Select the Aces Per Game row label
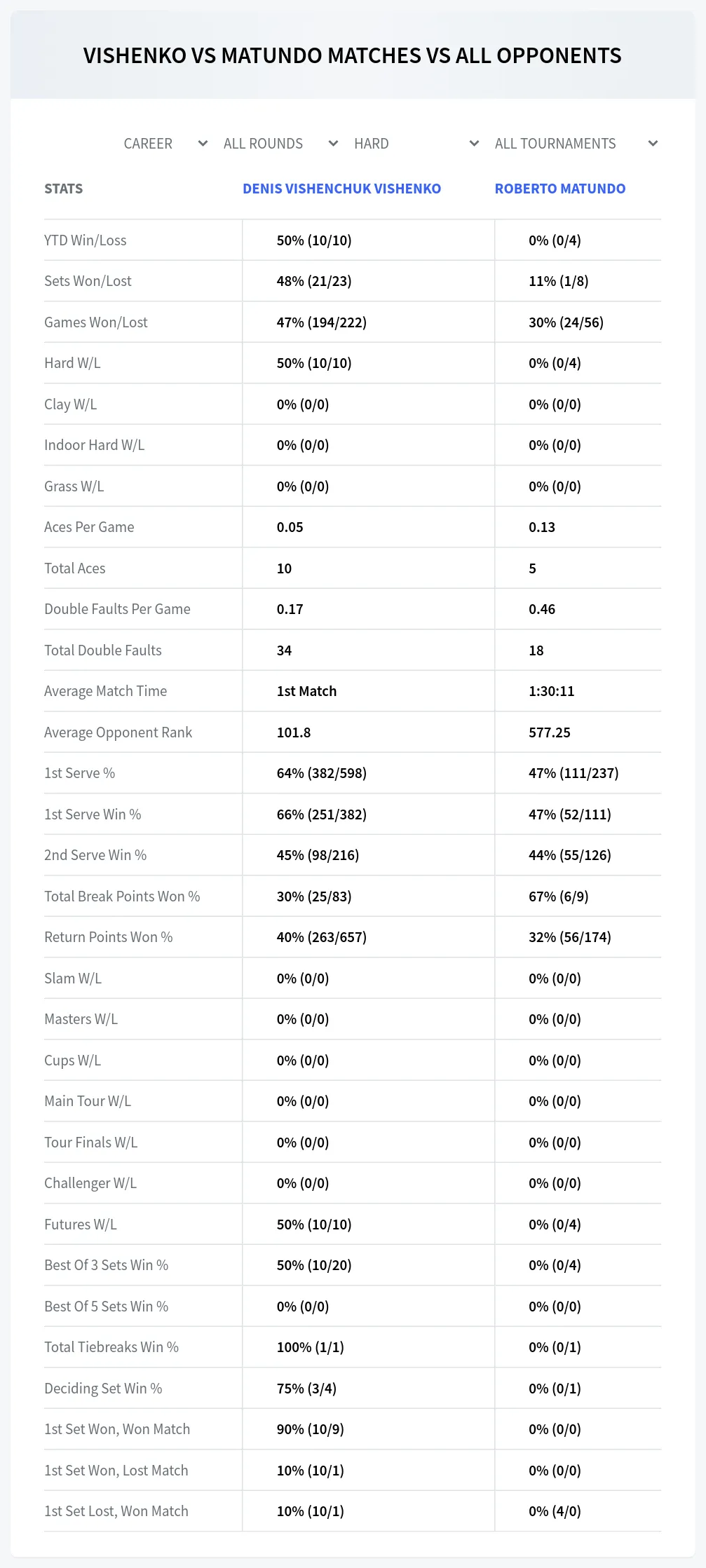706x1568 pixels. pyautogui.click(x=89, y=527)
